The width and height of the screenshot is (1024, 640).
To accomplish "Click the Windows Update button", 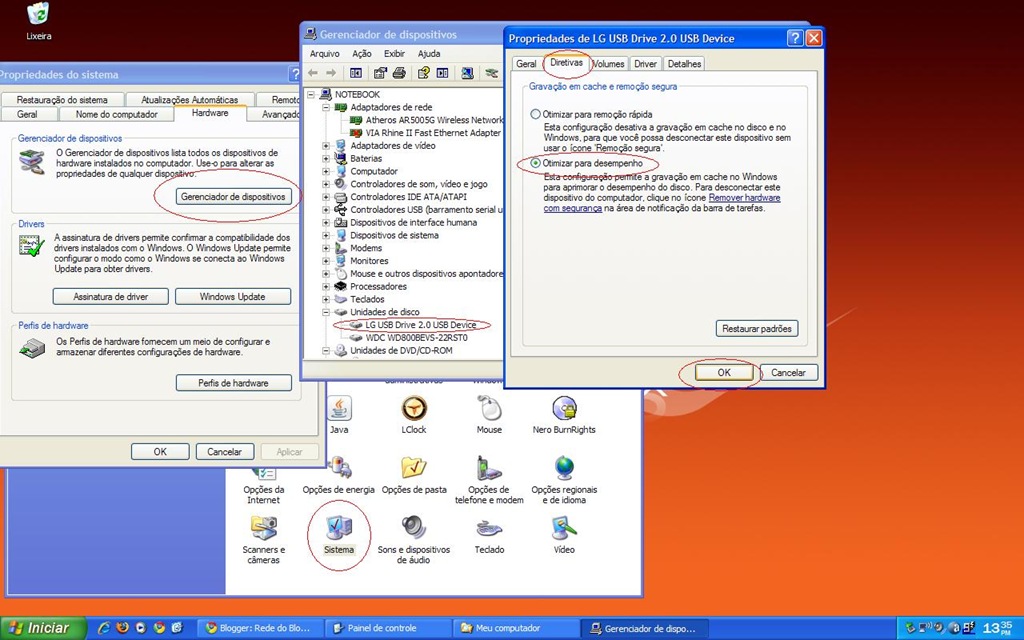I will click(232, 296).
